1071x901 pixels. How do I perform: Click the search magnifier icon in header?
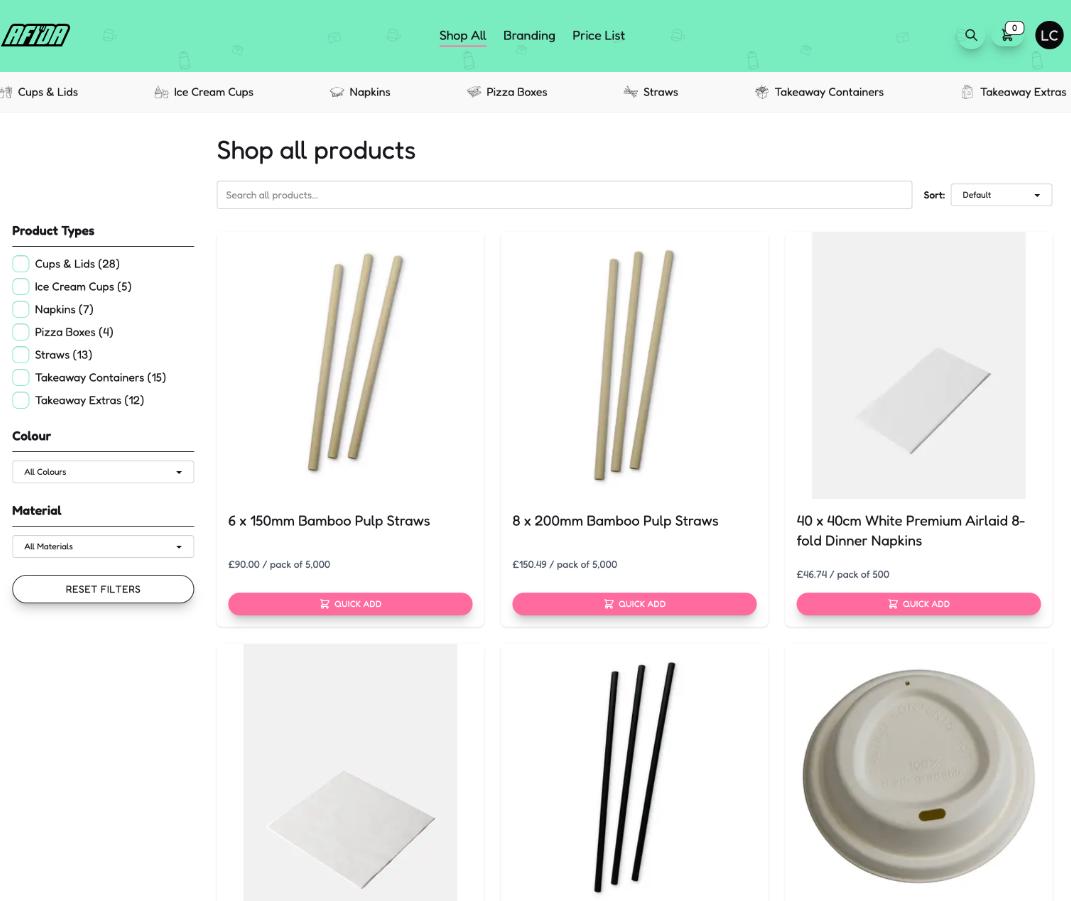click(x=970, y=36)
